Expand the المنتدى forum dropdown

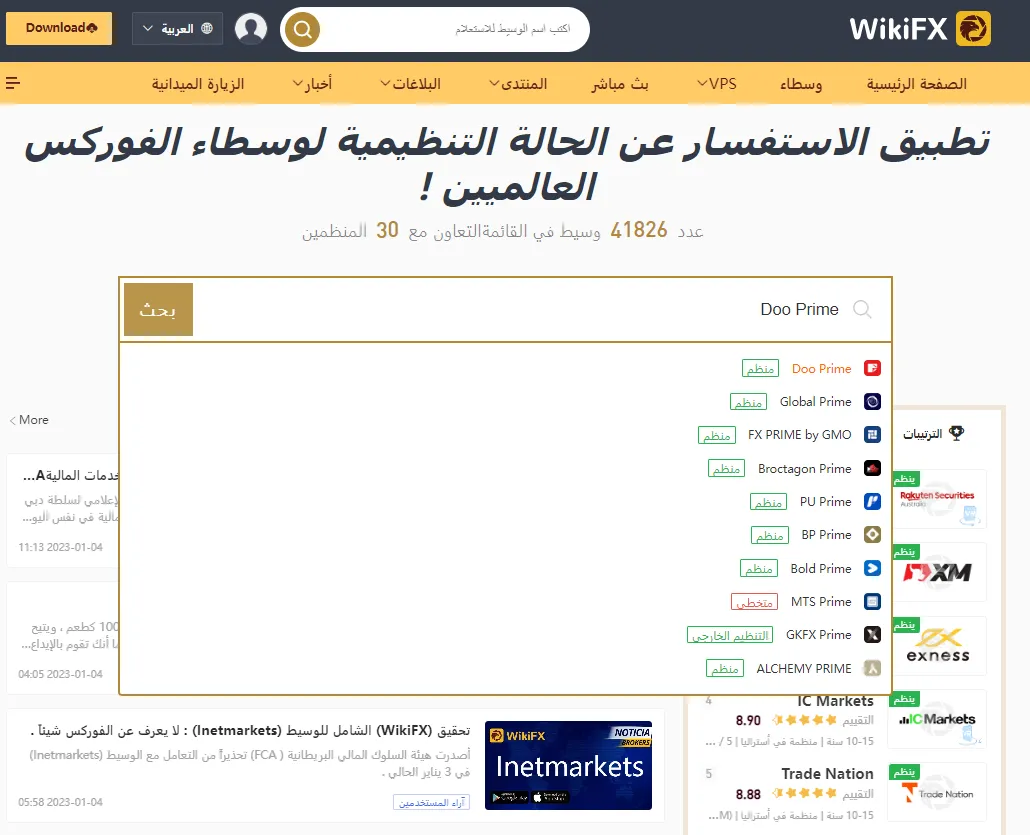[x=518, y=83]
